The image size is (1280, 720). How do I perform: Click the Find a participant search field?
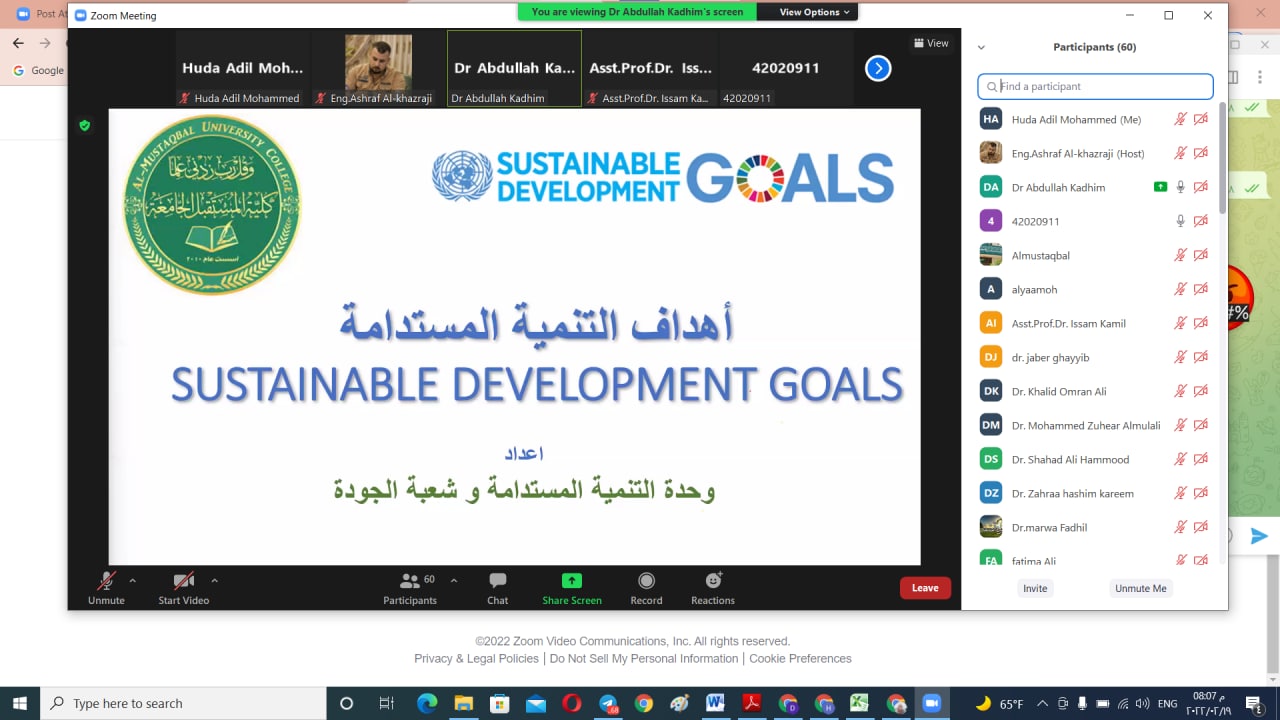[1095, 86]
